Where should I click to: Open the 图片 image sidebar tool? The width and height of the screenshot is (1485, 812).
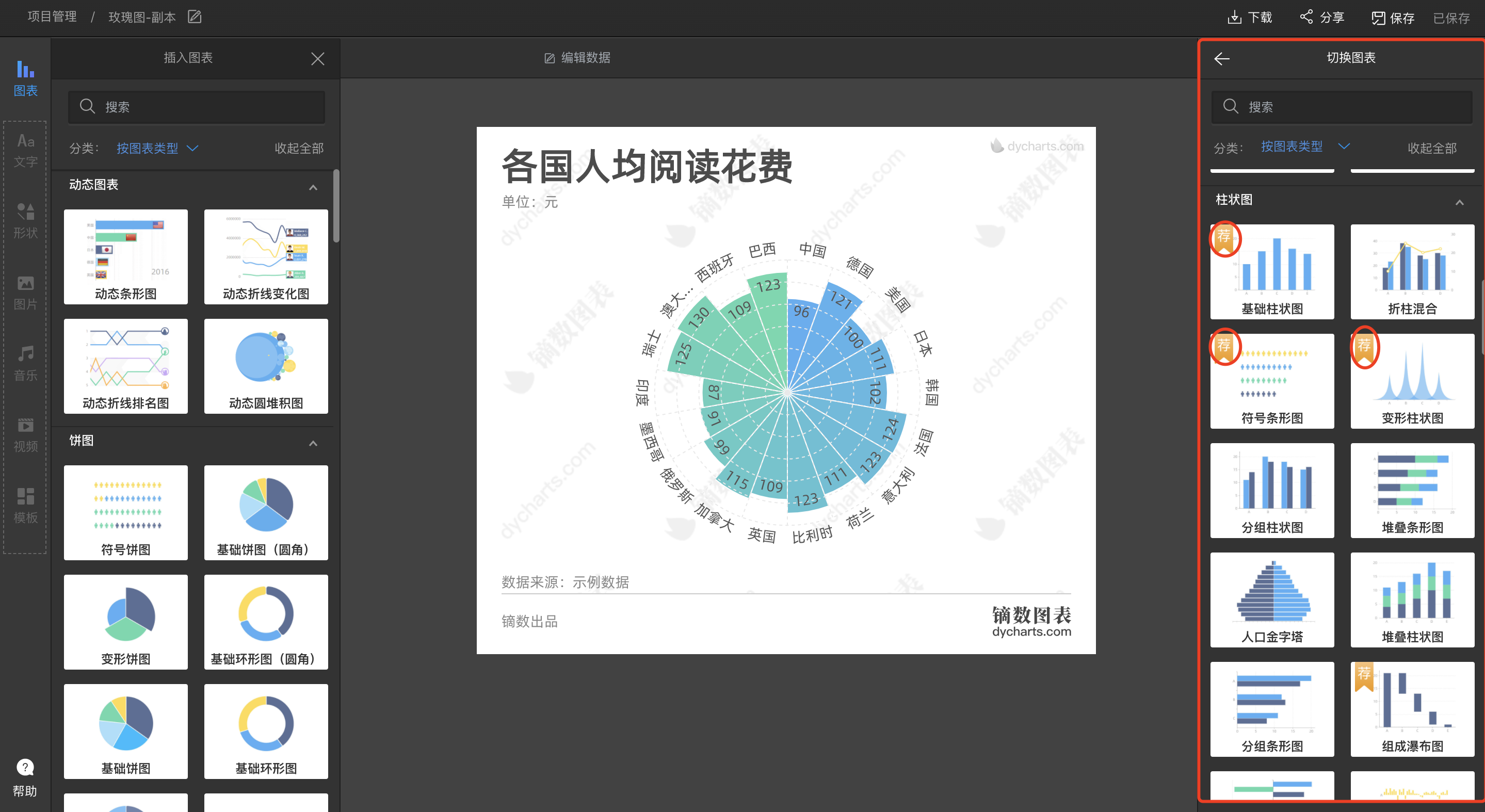tap(25, 292)
